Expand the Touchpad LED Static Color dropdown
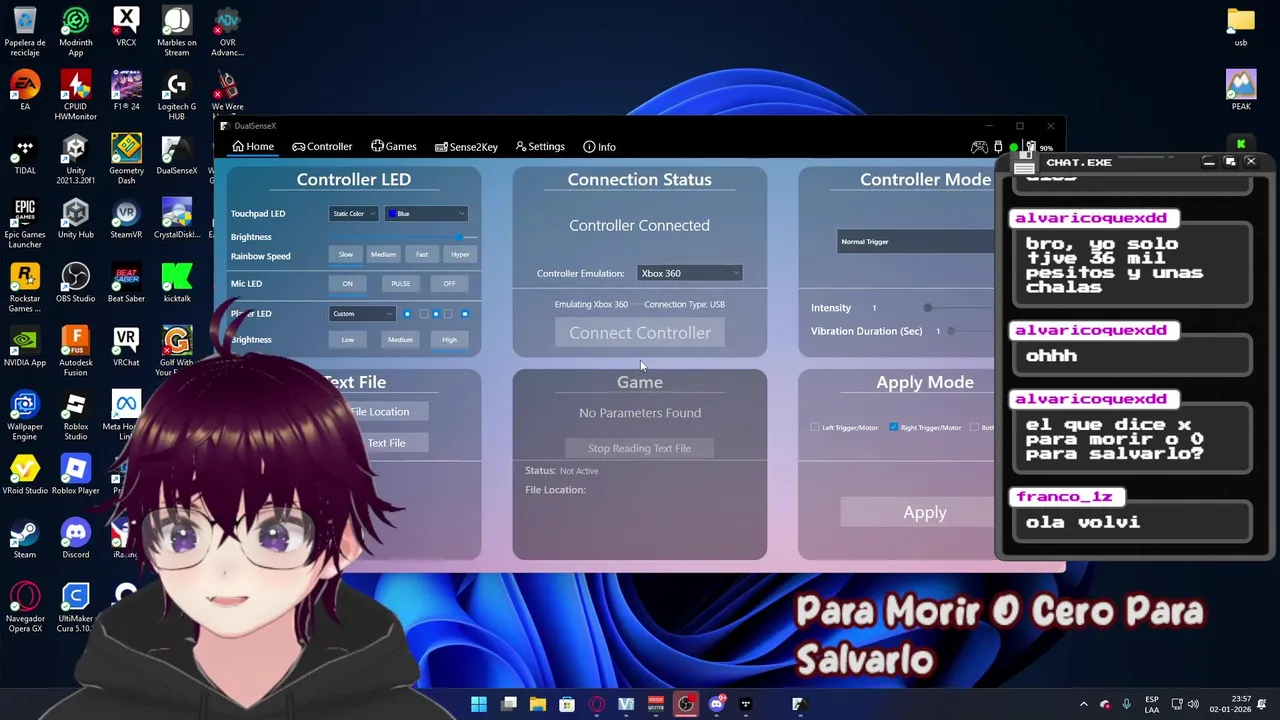1280x720 pixels. click(354, 213)
